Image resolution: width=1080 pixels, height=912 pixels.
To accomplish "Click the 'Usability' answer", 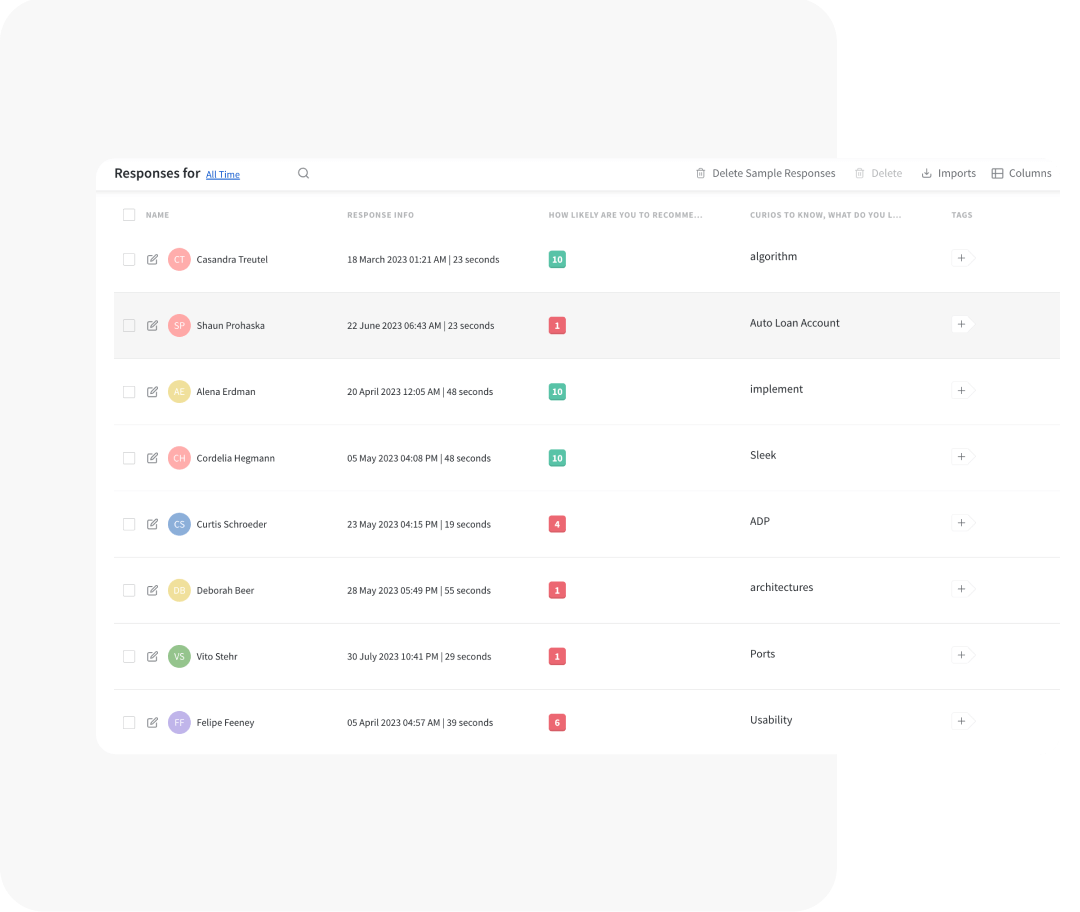I will coord(771,720).
